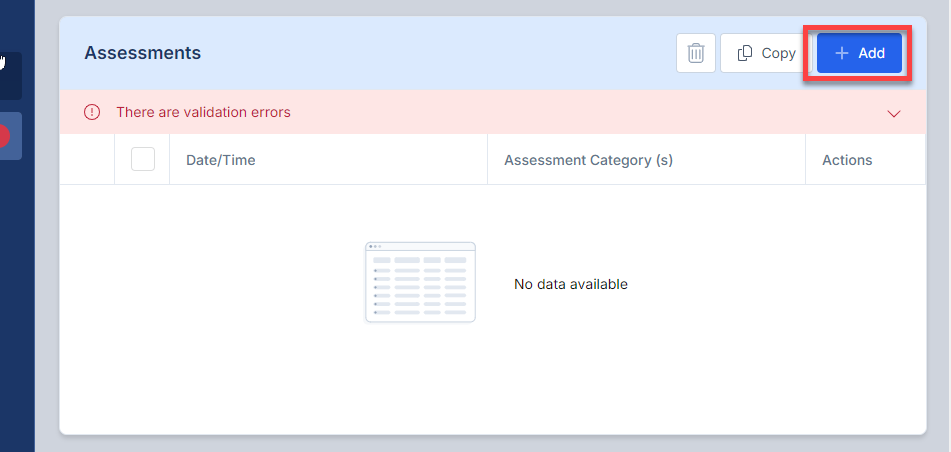Screen dimensions: 951x452
Task: Sort by the Date/Time column header
Action: [221, 160]
